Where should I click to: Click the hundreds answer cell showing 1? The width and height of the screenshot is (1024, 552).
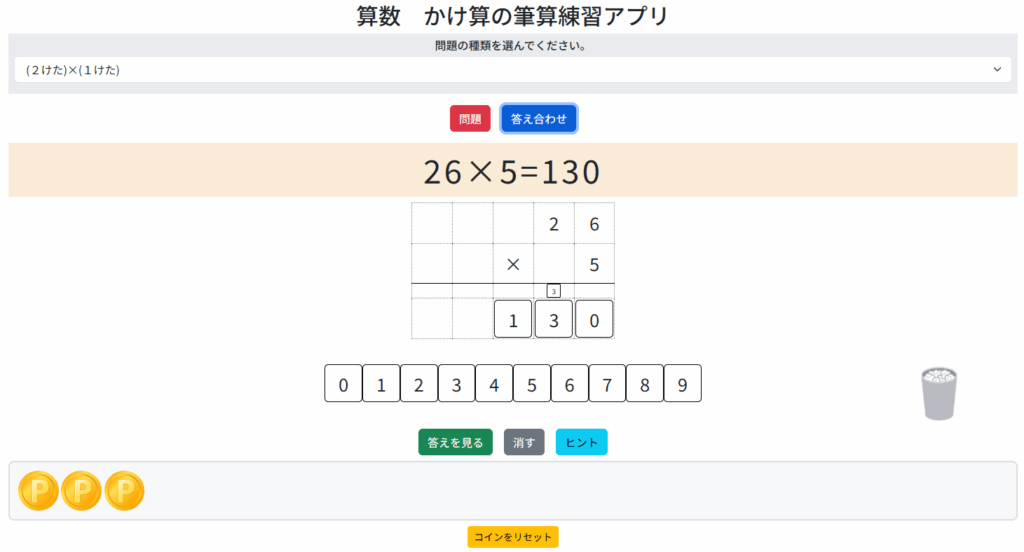pyautogui.click(x=513, y=320)
